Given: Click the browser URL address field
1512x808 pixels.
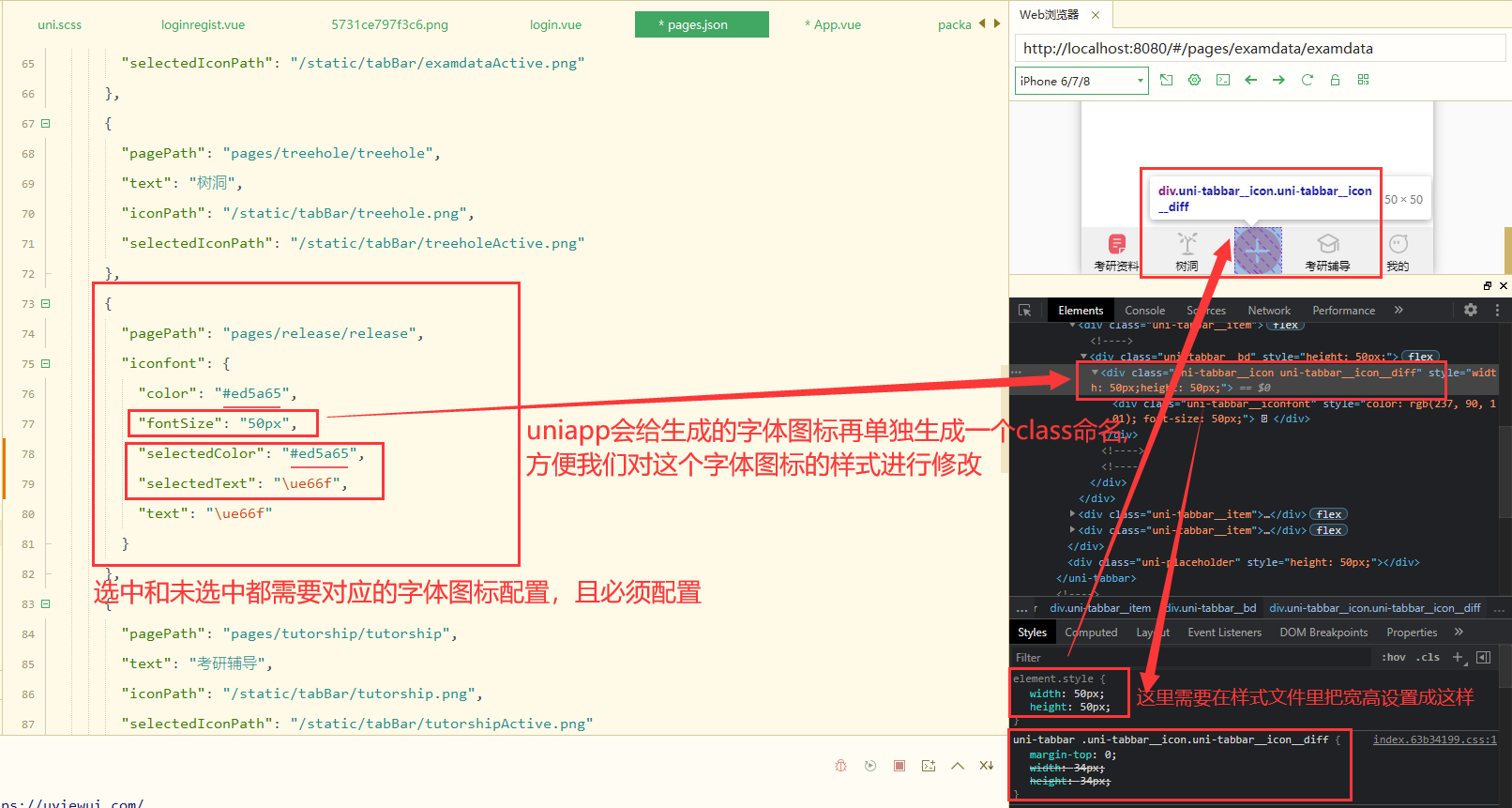Looking at the screenshot, I should coord(1260,48).
